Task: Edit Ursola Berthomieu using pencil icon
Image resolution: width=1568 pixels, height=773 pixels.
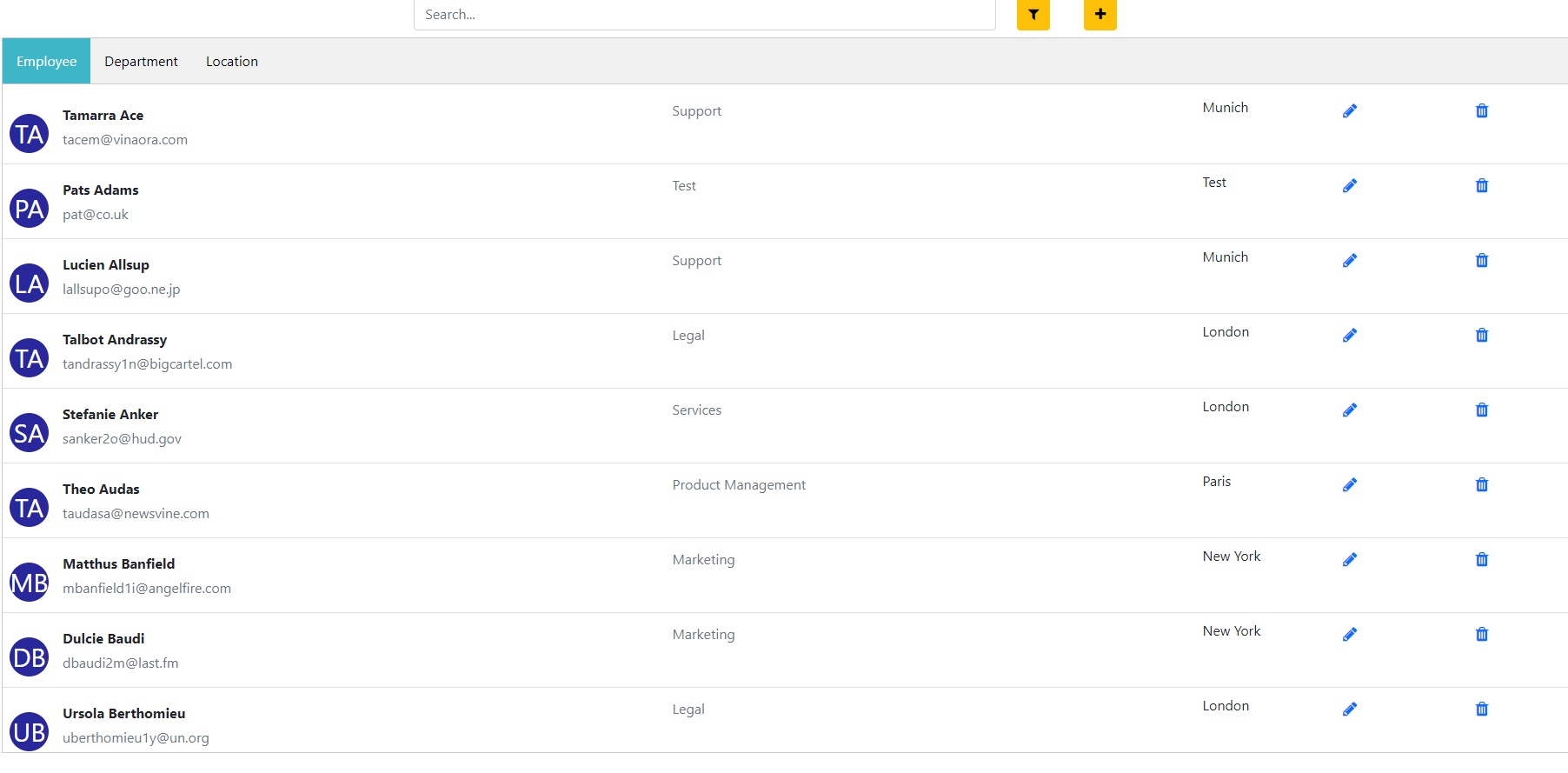Action: (x=1349, y=710)
